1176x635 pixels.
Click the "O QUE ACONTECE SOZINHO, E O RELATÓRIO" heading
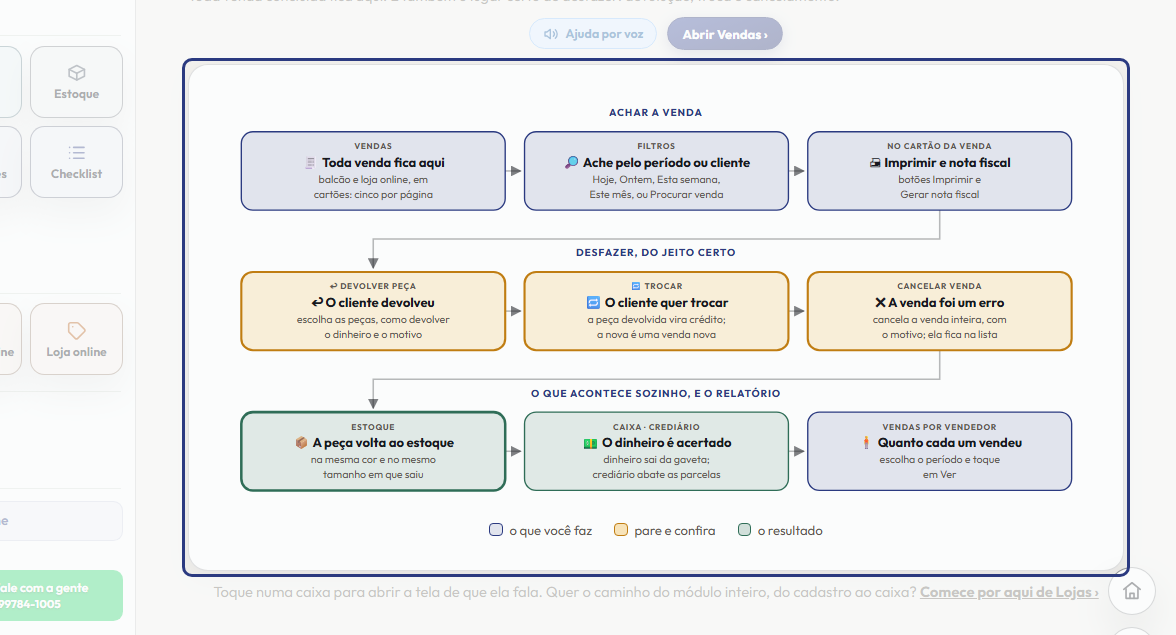pyautogui.click(x=656, y=394)
